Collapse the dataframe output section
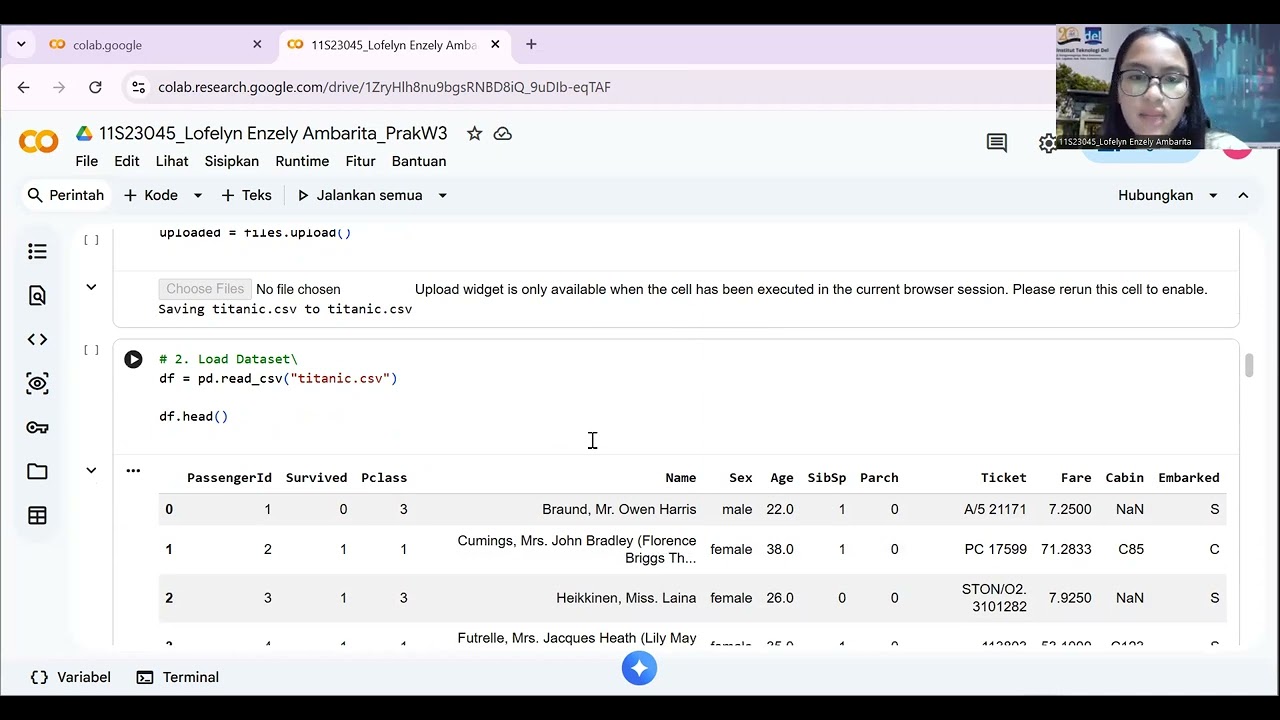Image resolution: width=1280 pixels, height=720 pixels. (91, 470)
